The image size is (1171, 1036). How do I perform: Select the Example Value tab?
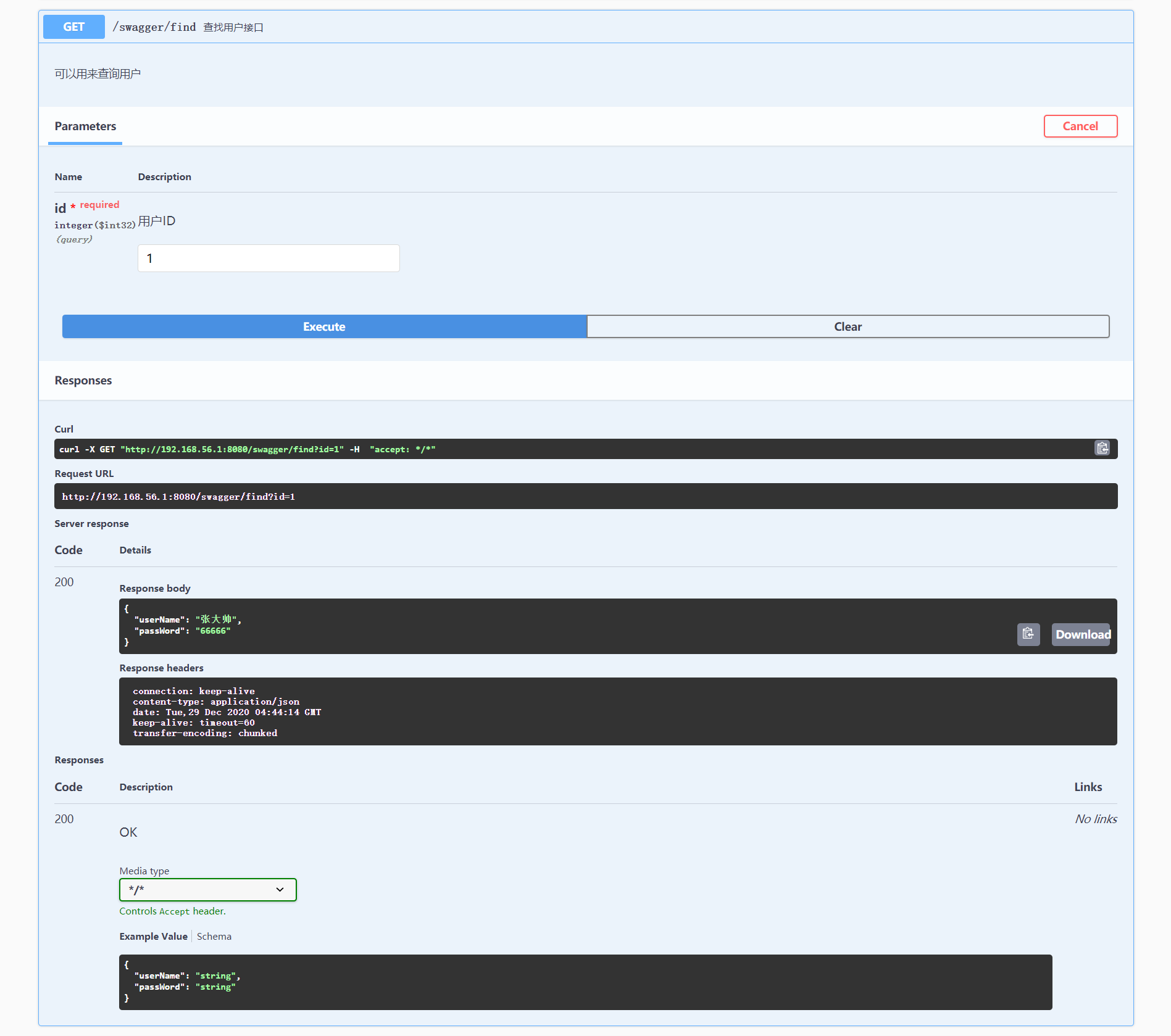(153, 936)
